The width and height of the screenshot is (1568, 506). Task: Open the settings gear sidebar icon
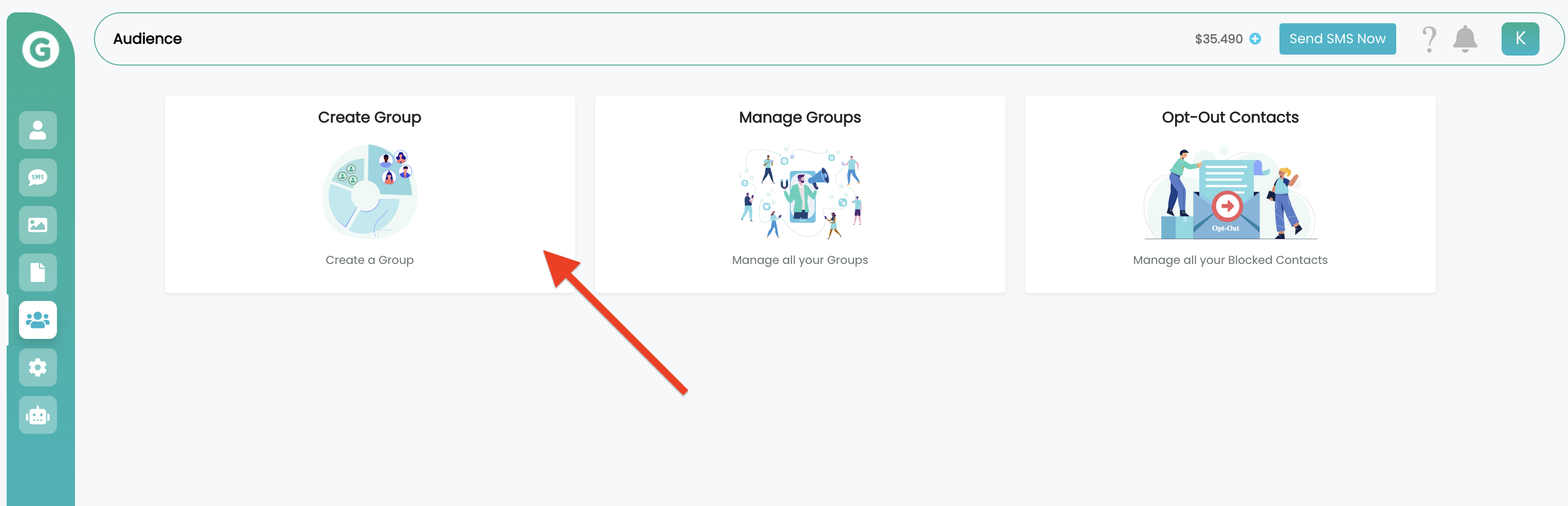[38, 367]
